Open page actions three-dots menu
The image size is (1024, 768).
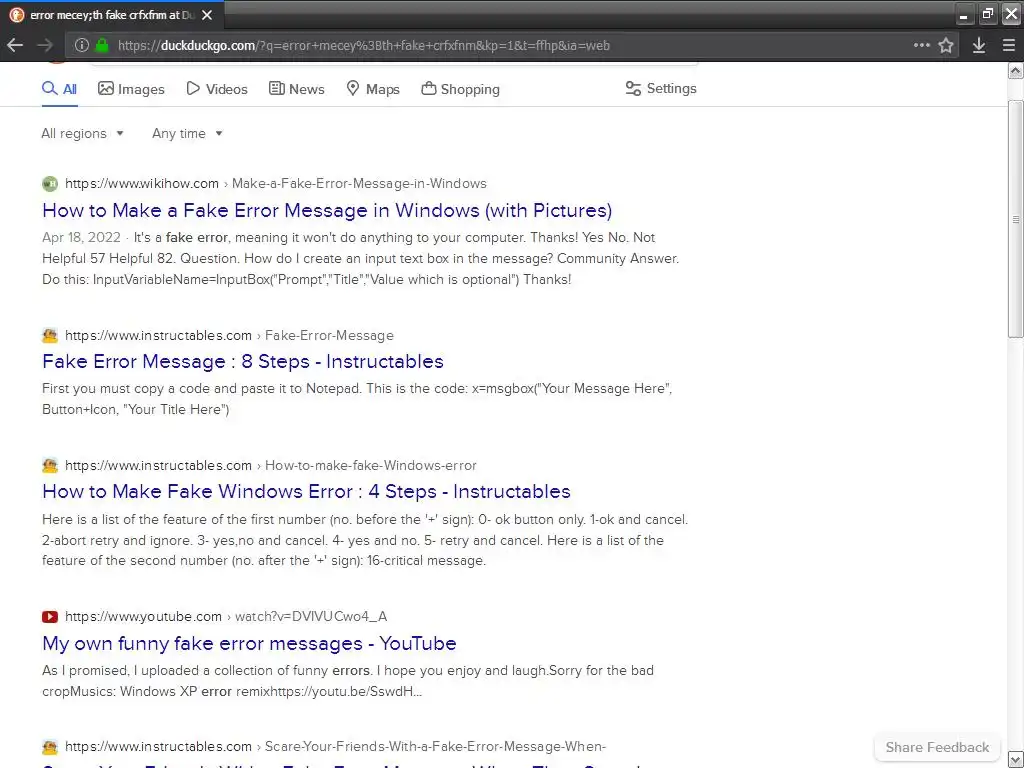coord(921,45)
